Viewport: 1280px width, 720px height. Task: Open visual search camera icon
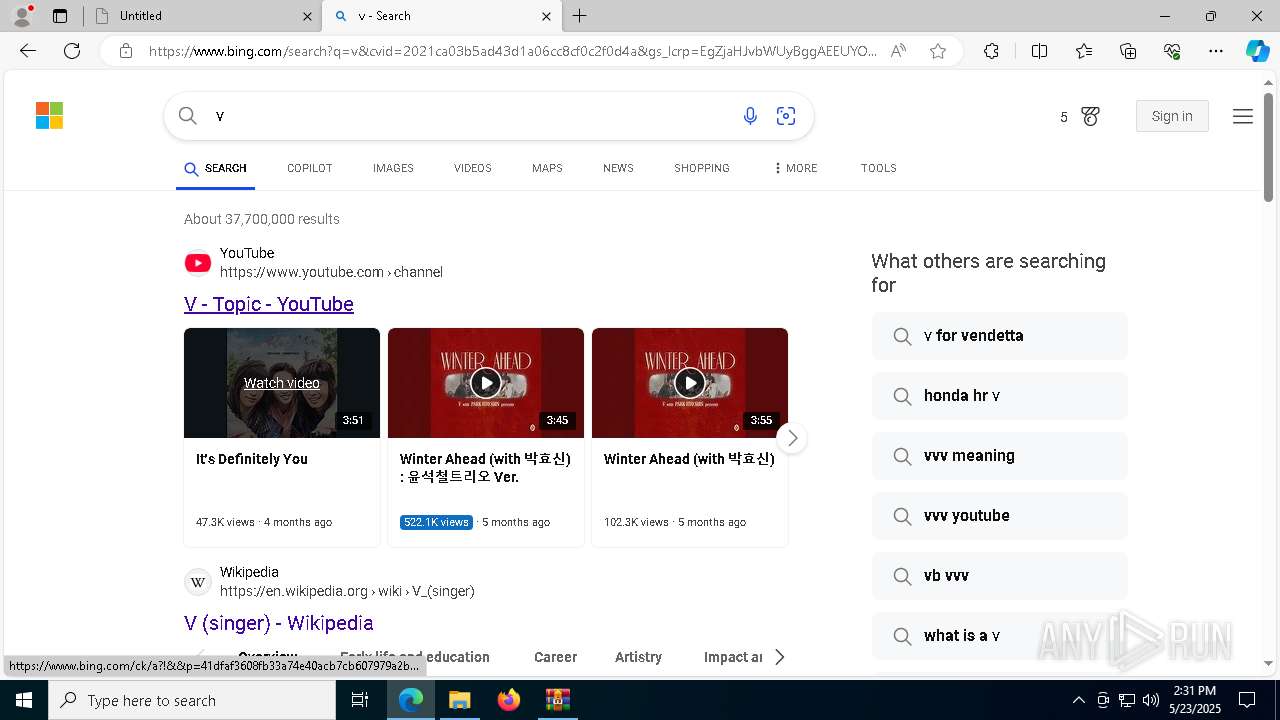786,116
